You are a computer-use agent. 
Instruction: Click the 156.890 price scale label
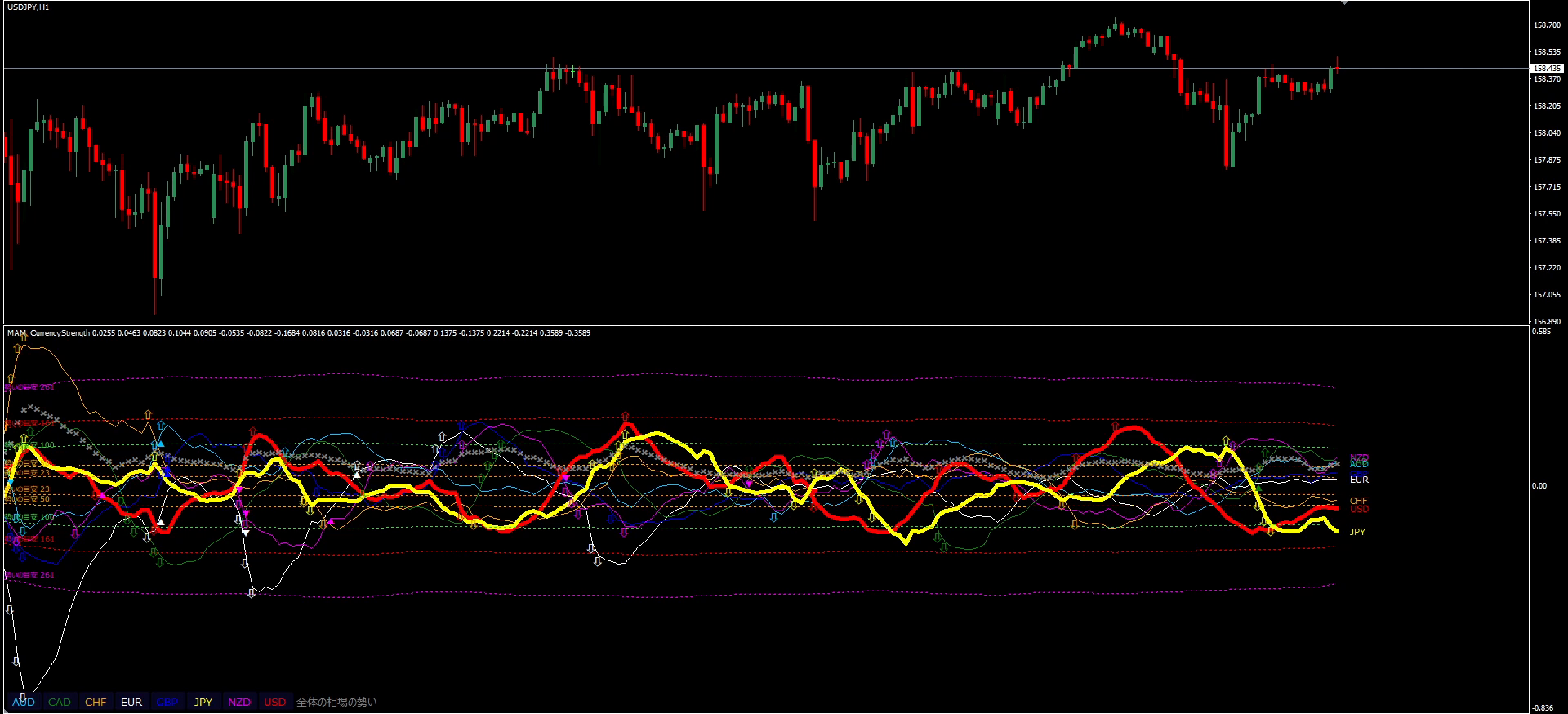coord(1547,322)
